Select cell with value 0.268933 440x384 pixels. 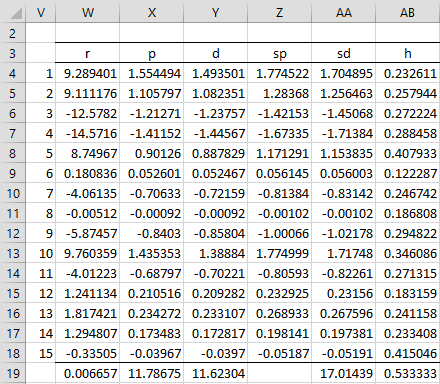pyautogui.click(x=280, y=313)
